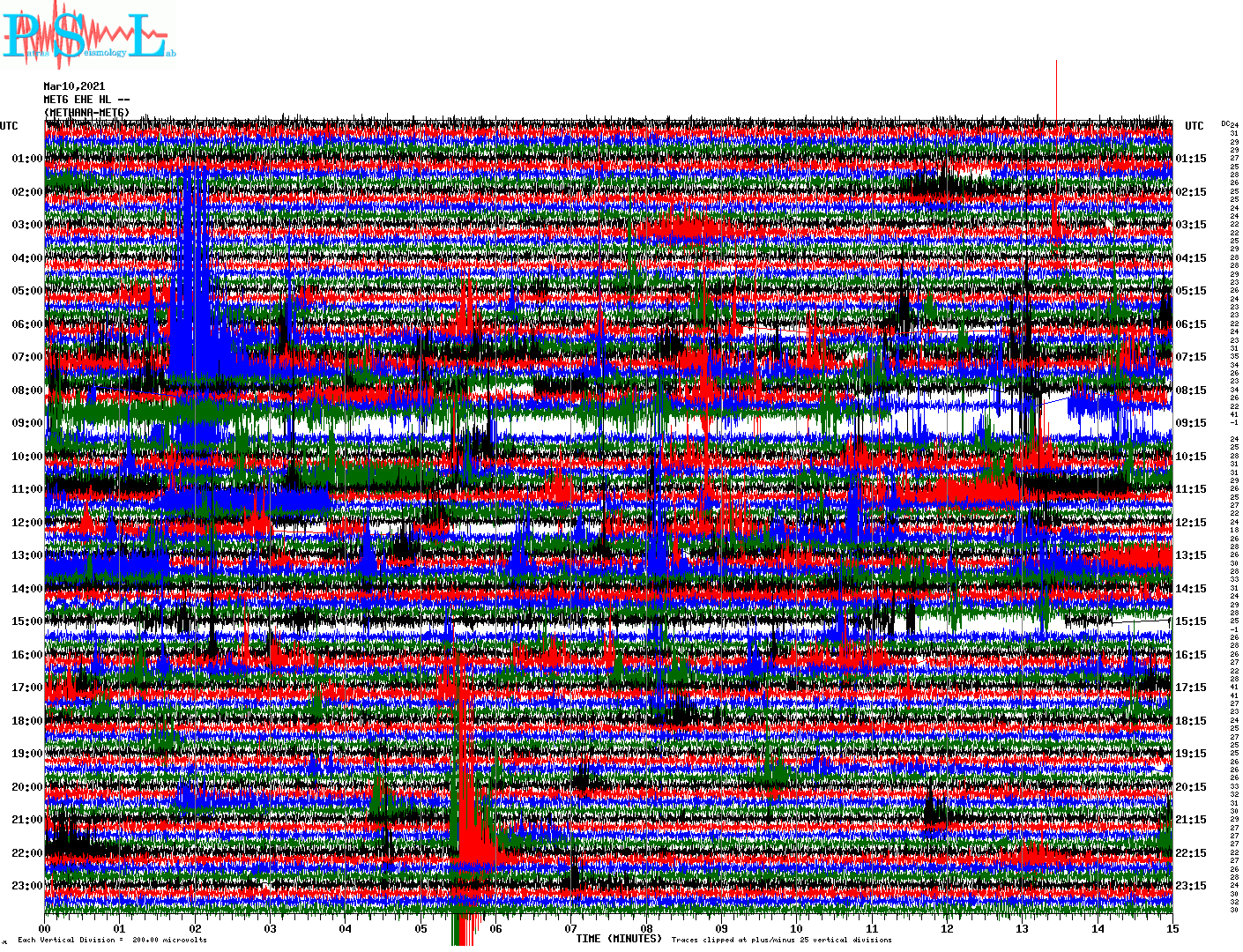Click the 12:15 time label on right
Image resolution: width=1243 pixels, height=952 pixels.
click(1191, 523)
